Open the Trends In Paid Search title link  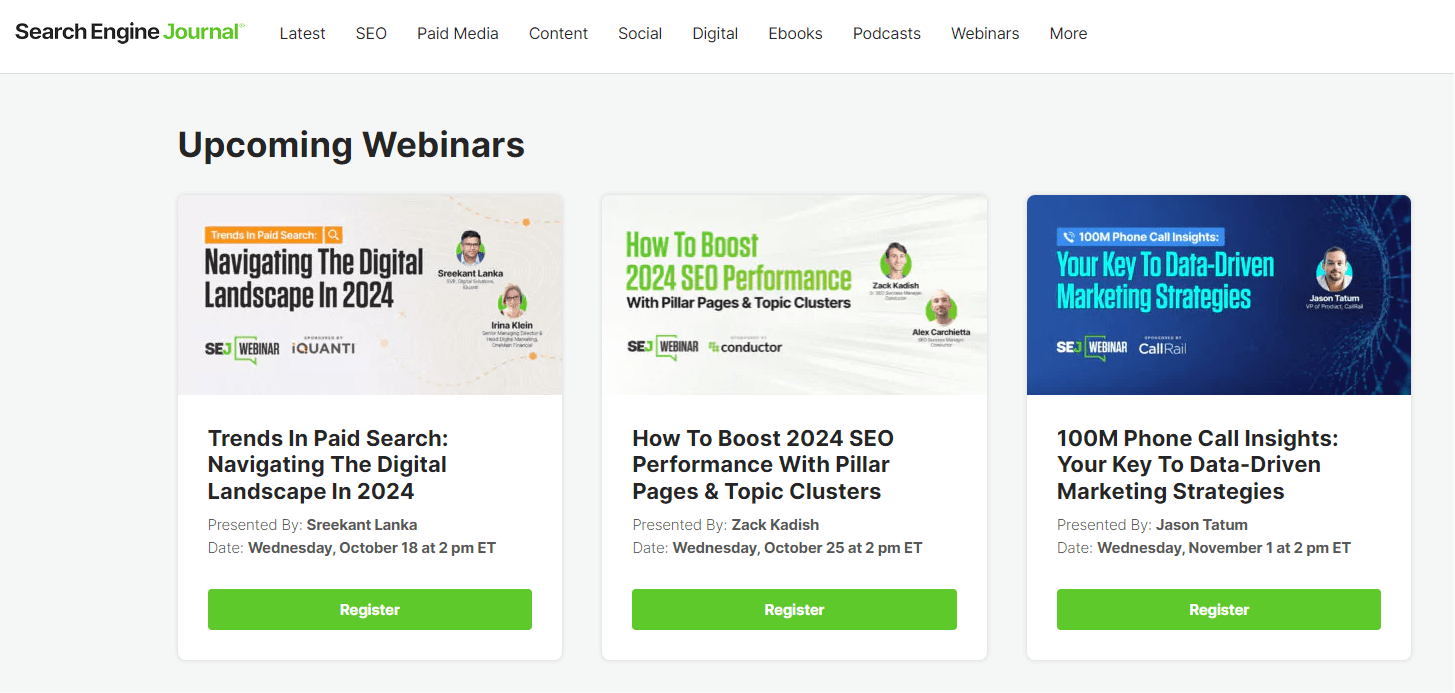coord(328,465)
